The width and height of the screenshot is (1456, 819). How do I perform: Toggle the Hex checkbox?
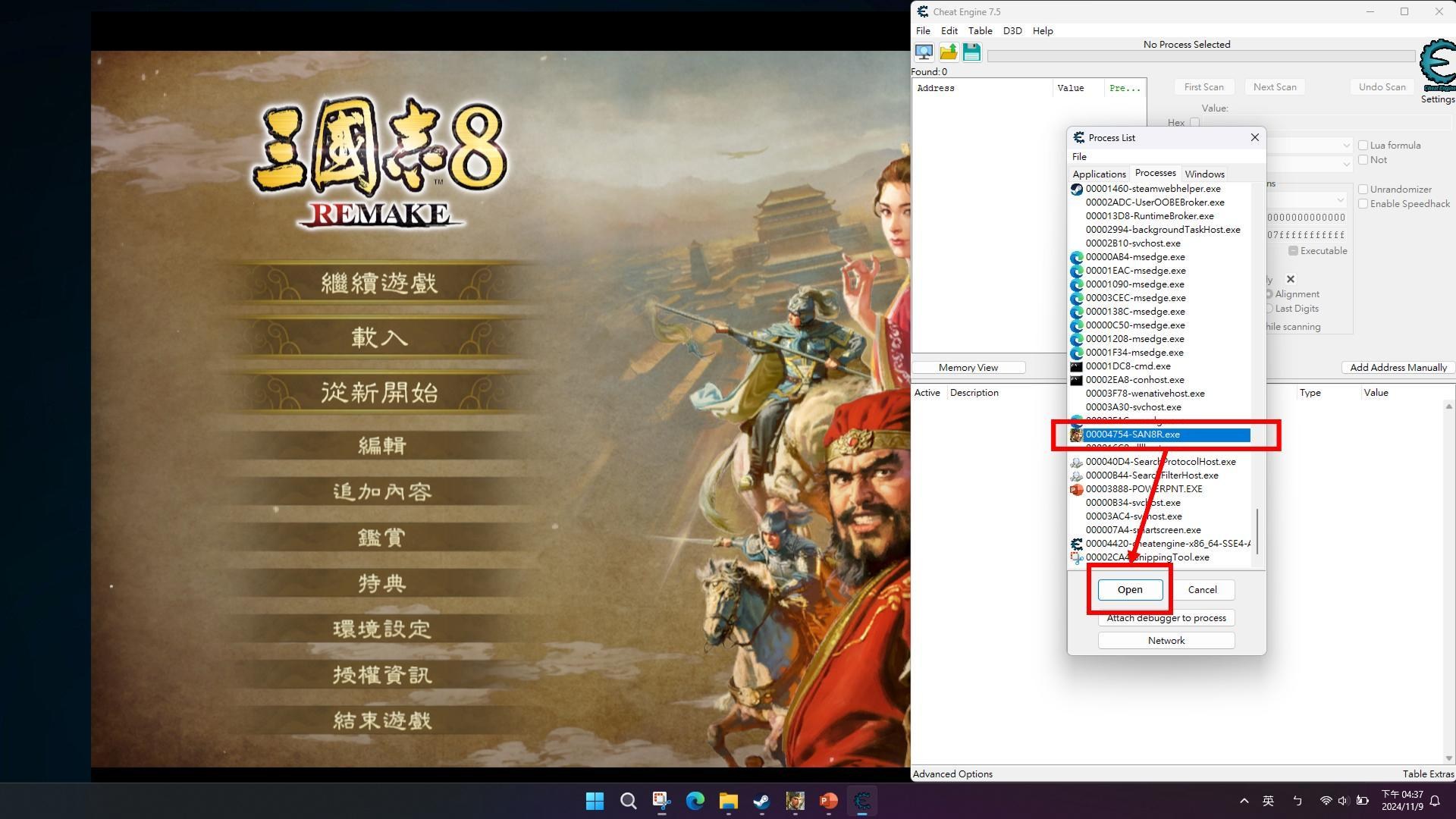point(1195,122)
